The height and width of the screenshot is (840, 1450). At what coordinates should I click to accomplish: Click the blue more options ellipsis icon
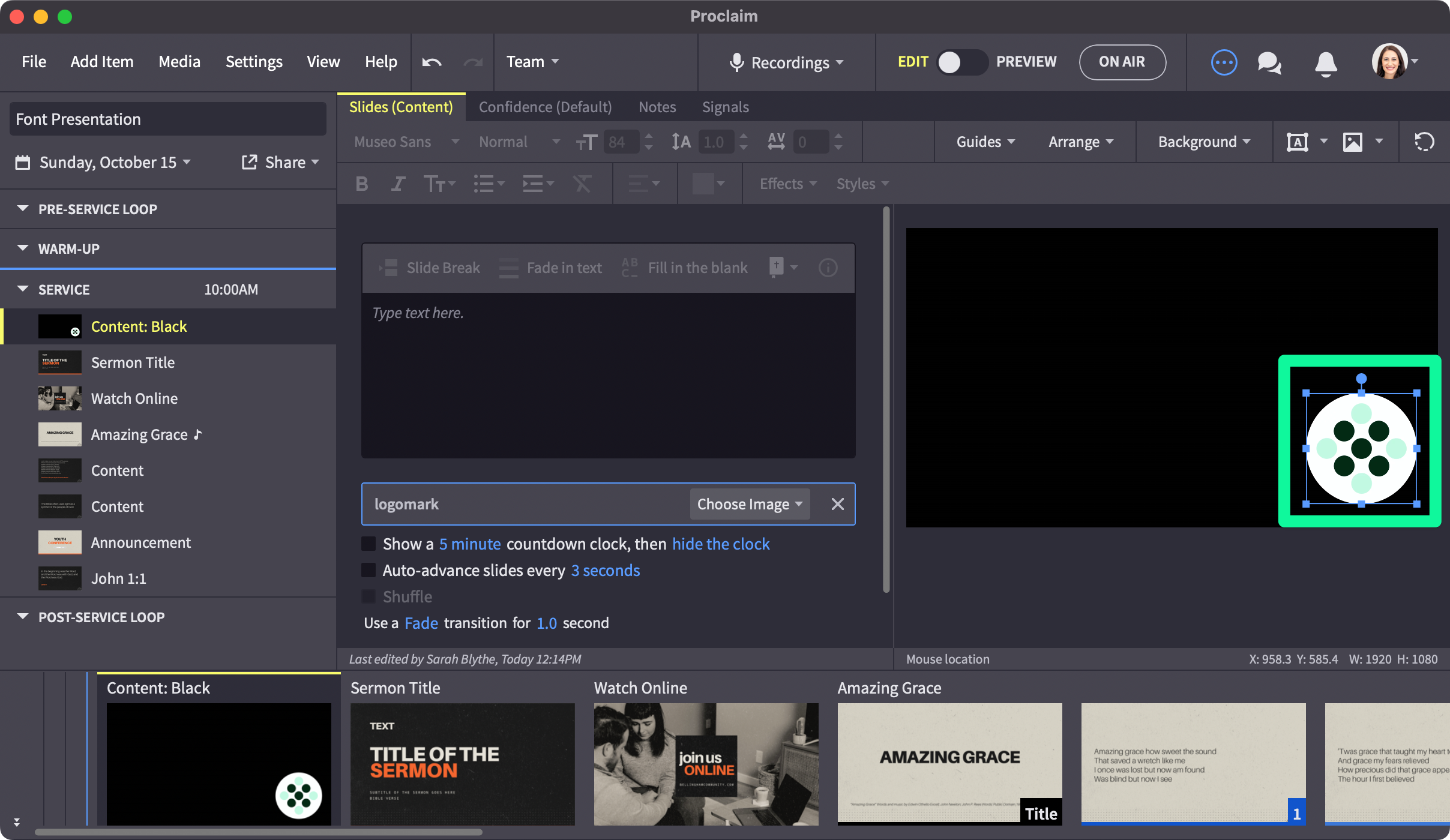click(x=1224, y=62)
